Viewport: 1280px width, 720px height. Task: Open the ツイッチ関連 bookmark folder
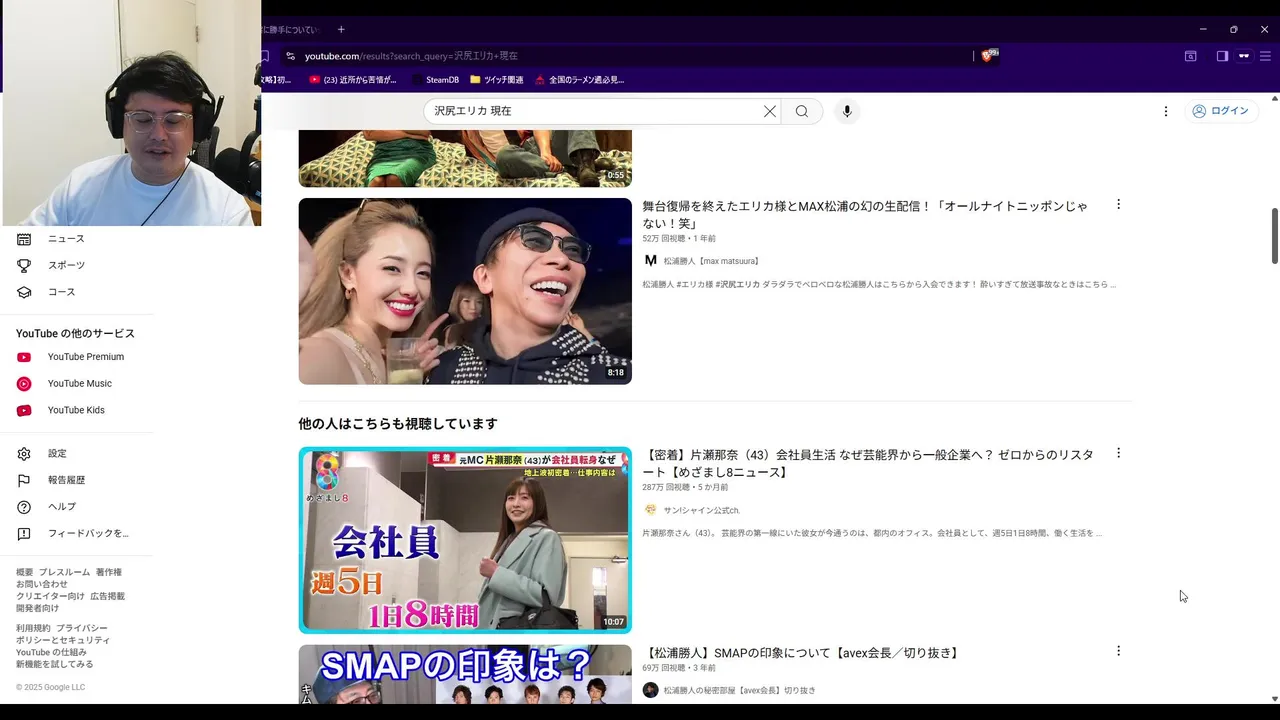point(496,80)
